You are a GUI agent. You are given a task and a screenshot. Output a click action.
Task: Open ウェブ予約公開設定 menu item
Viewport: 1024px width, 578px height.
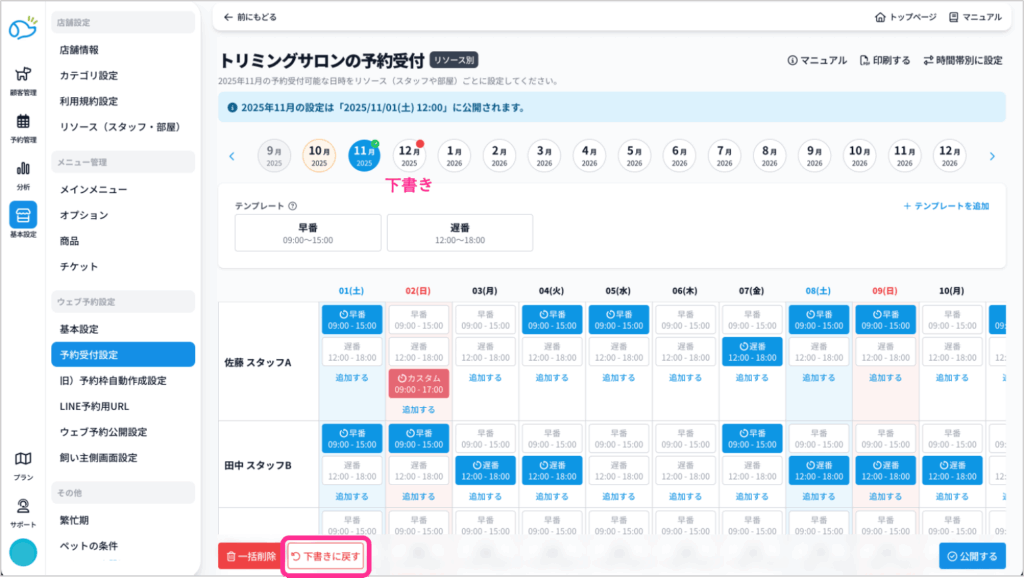(103, 432)
